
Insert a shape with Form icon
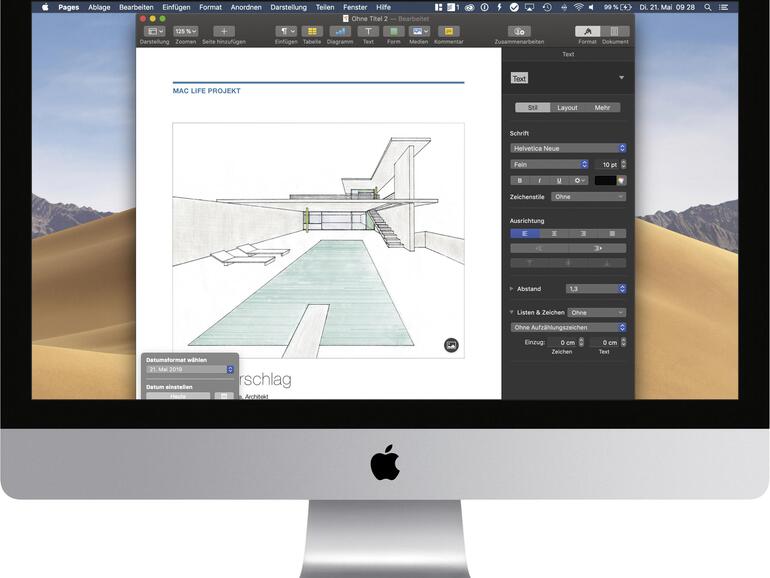[x=393, y=31]
